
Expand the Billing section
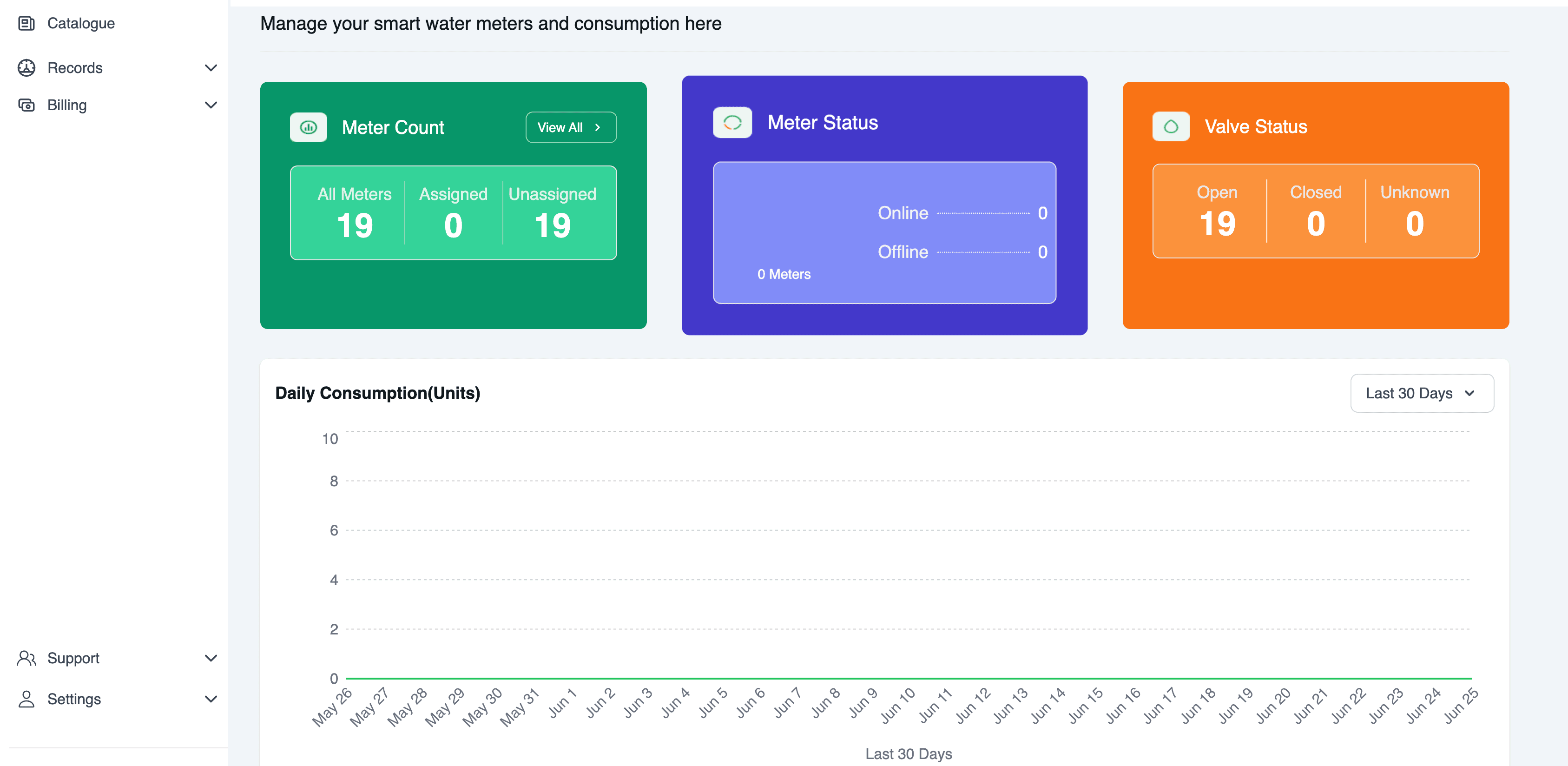pyautogui.click(x=211, y=105)
